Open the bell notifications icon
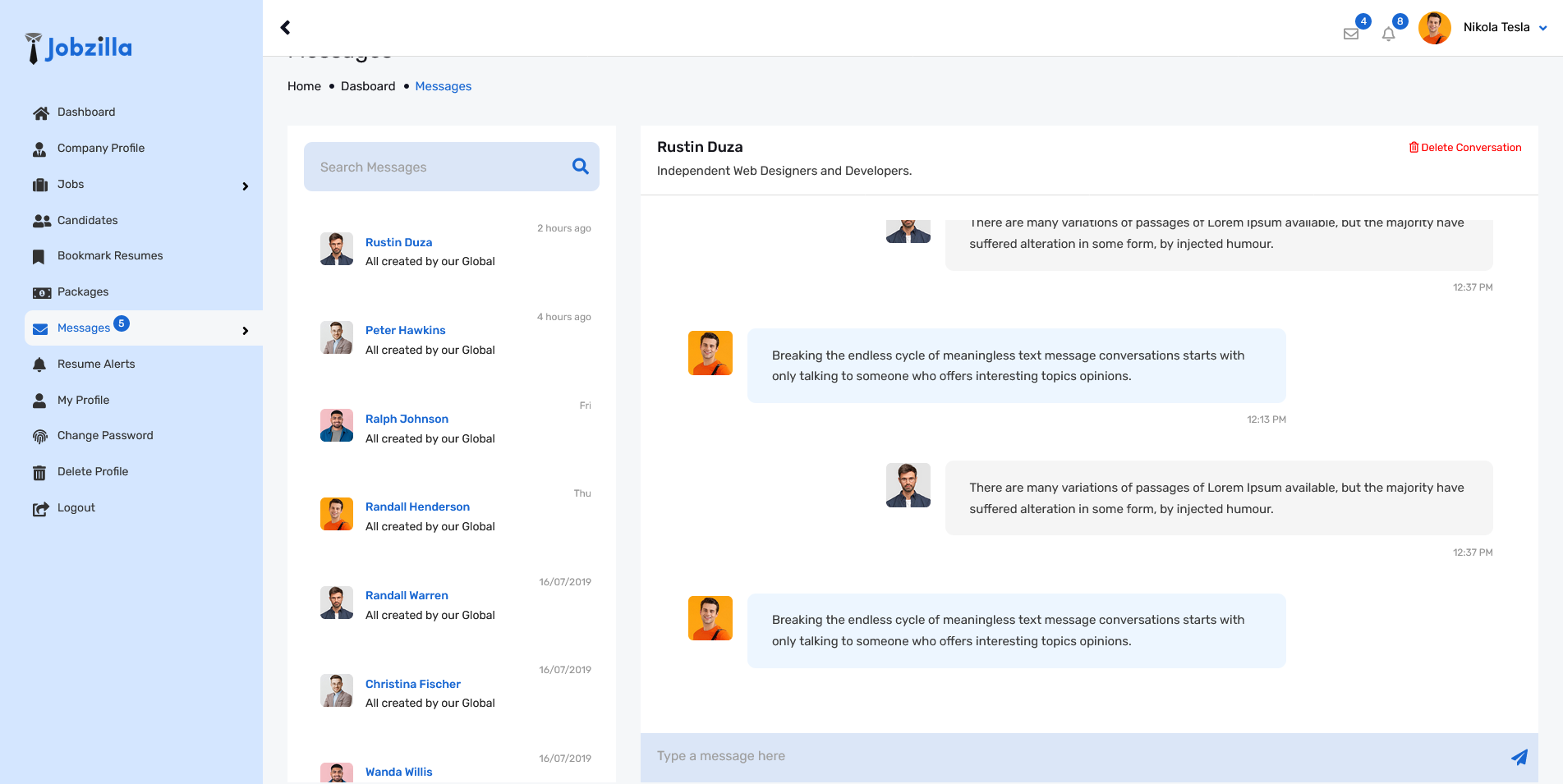The width and height of the screenshot is (1563, 784). click(1389, 34)
